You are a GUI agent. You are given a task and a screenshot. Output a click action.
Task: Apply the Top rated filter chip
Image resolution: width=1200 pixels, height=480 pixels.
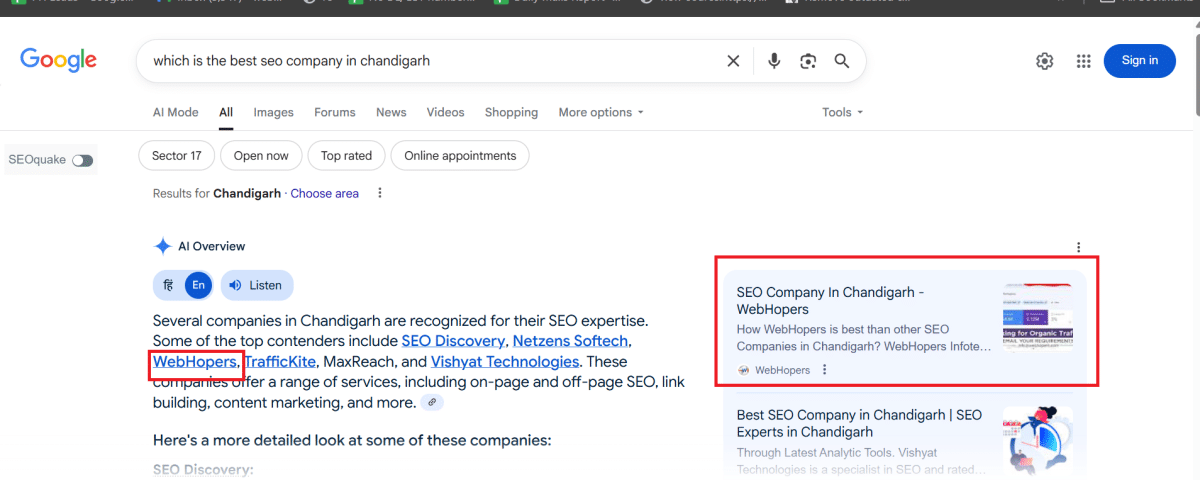(x=346, y=156)
